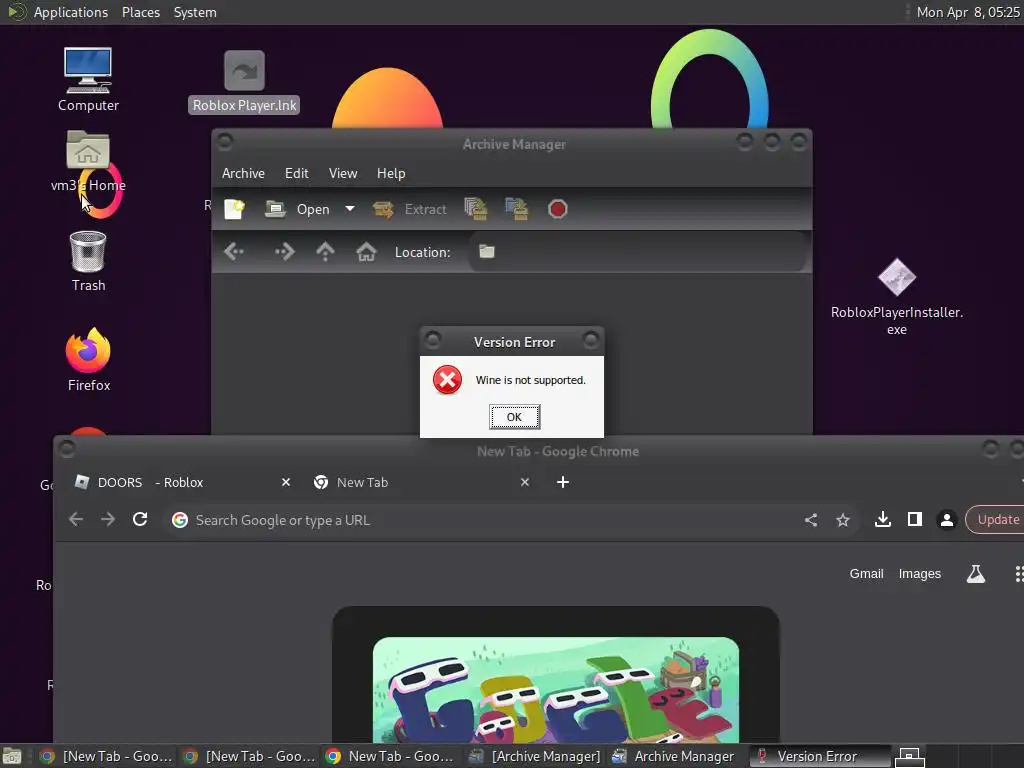Click the add files icon in Archive Manager
Screen dimensions: 1024x768
tap(476, 209)
